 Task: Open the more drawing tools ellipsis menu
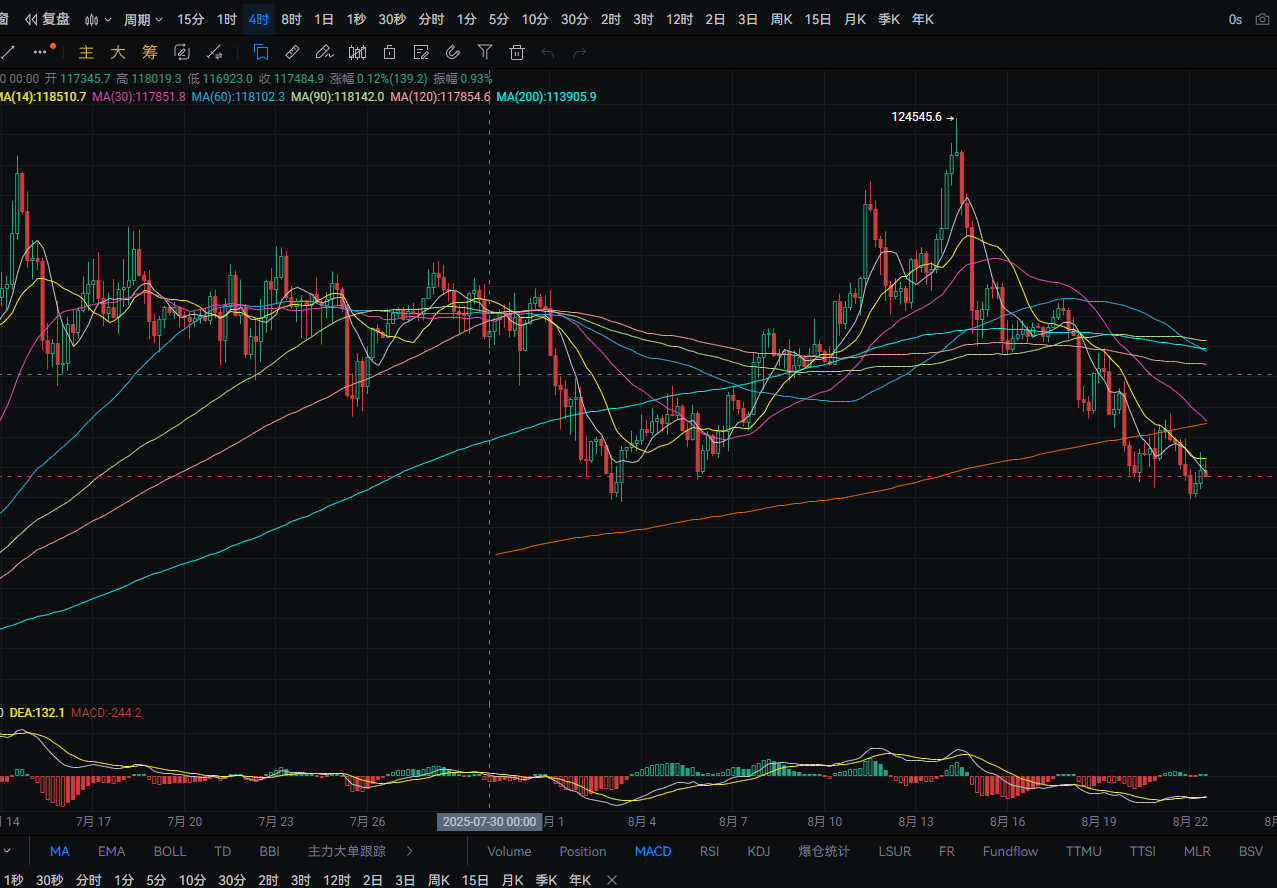[42, 51]
